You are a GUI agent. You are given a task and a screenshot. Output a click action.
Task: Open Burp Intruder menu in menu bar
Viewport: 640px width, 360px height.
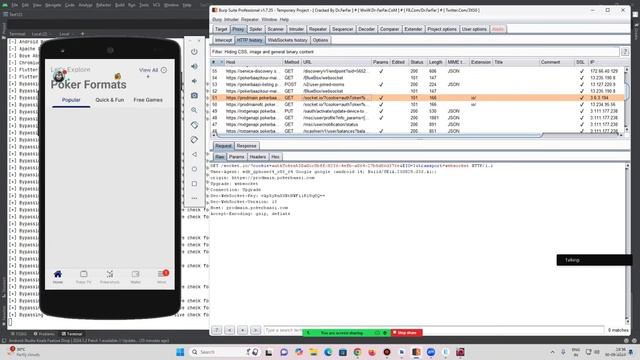point(231,19)
